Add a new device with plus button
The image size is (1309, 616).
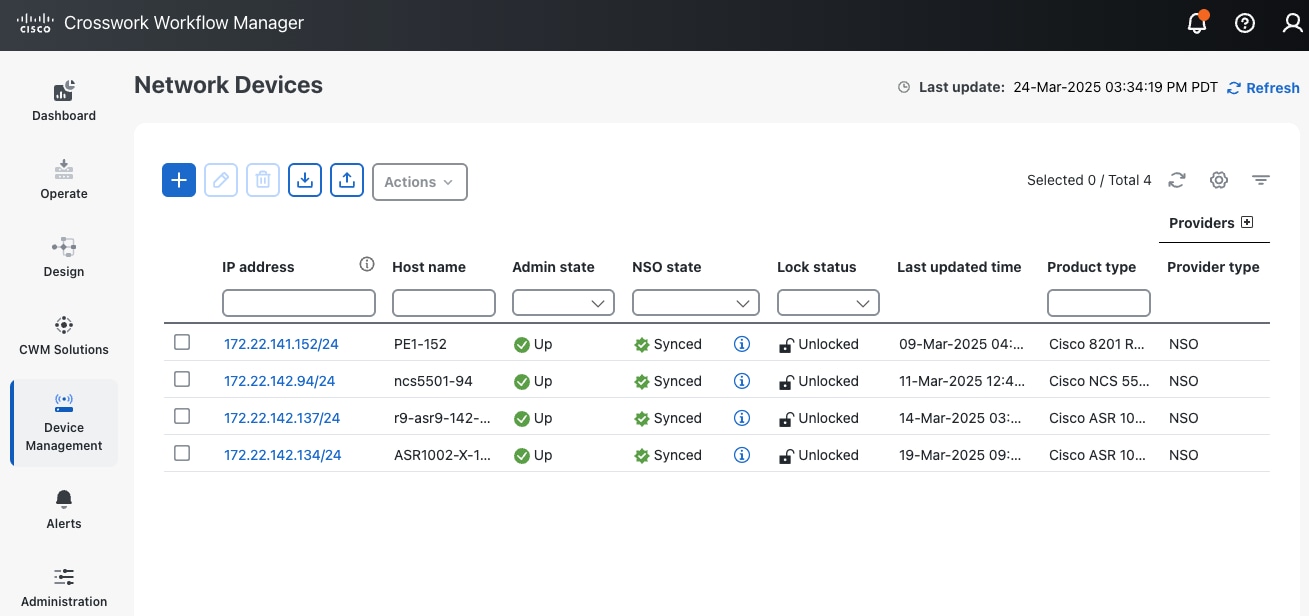[179, 180]
